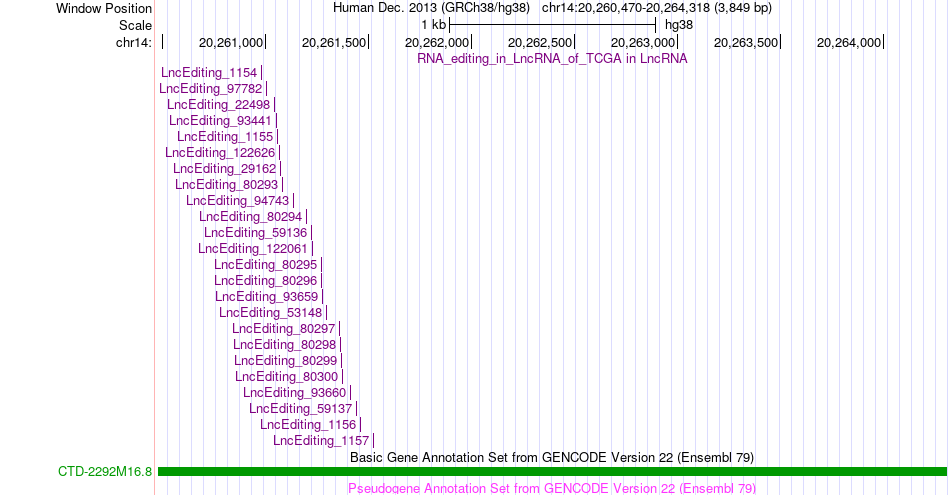
Task: Click the LncEditing_122061 feature
Action: pos(253,248)
